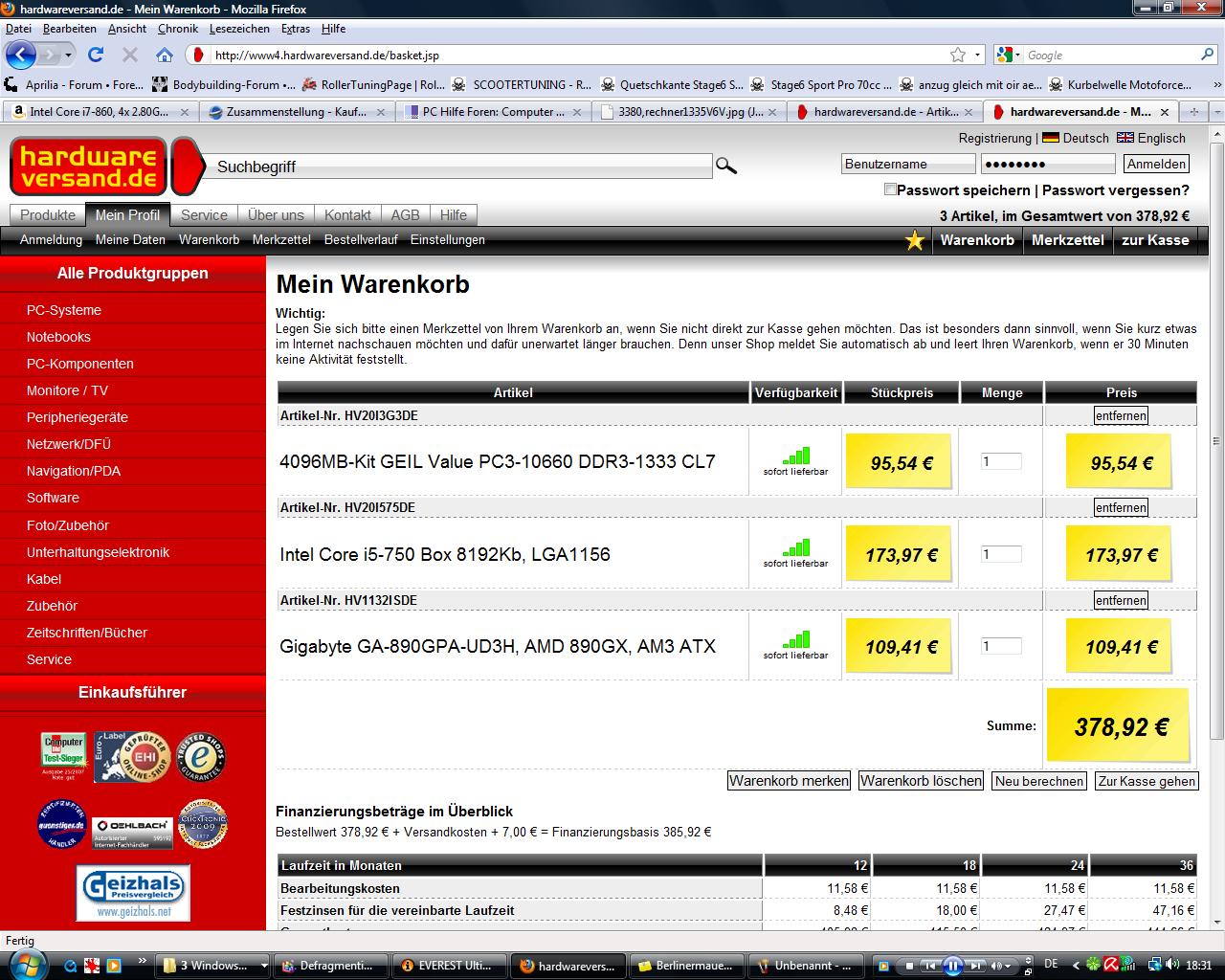
Task: Remove the GEIL Value RAM kit item
Action: (x=1121, y=415)
